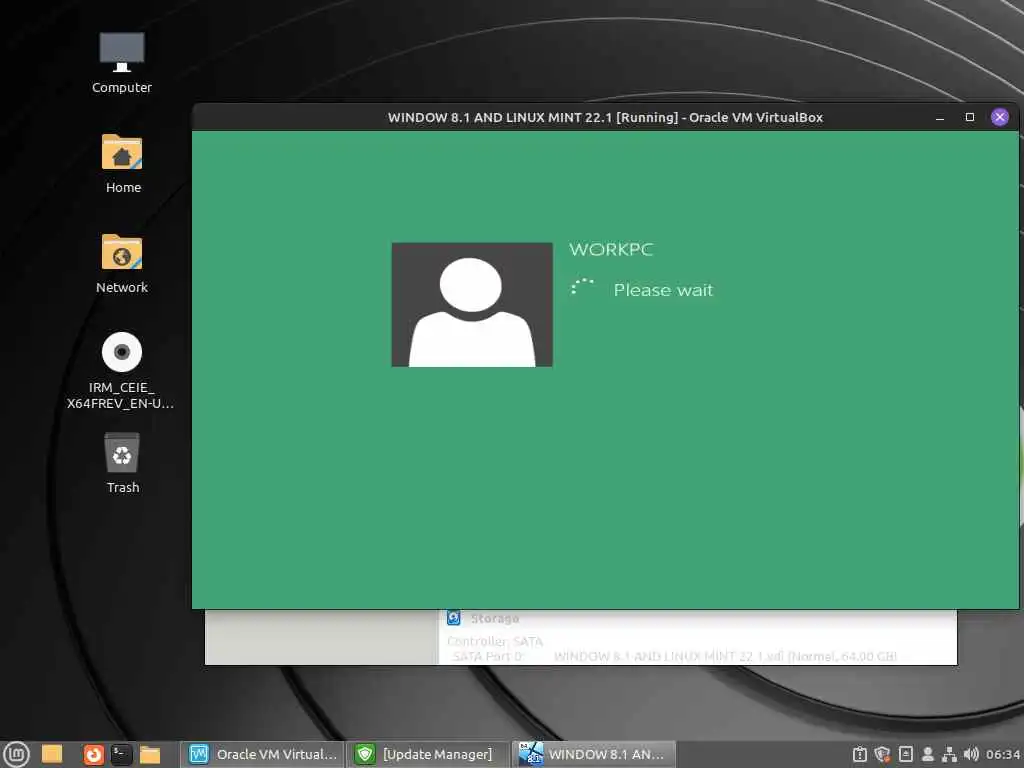Open the Home folder desktop icon
The height and width of the screenshot is (768, 1024).
(x=122, y=163)
